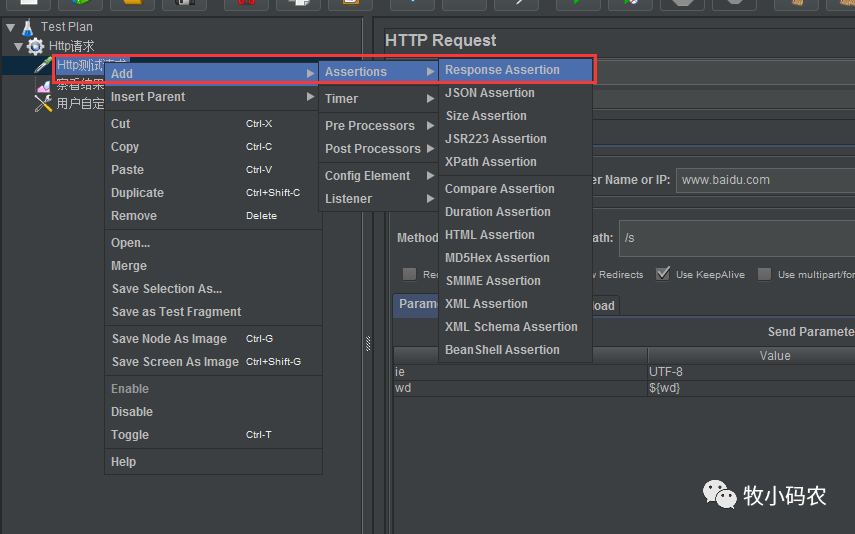855x534 pixels.
Task: Collapse the Test Plan tree node
Action: 10,27
